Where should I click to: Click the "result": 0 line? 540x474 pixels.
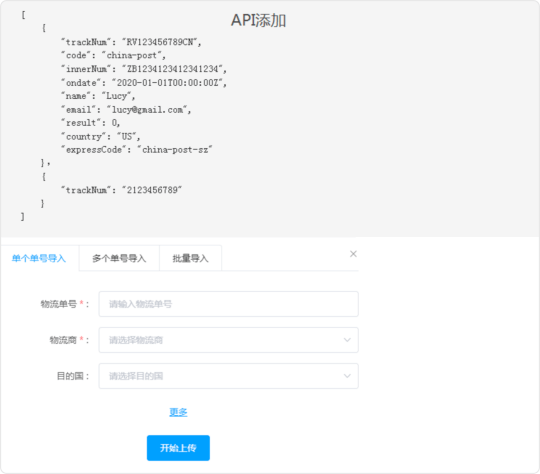pos(91,123)
